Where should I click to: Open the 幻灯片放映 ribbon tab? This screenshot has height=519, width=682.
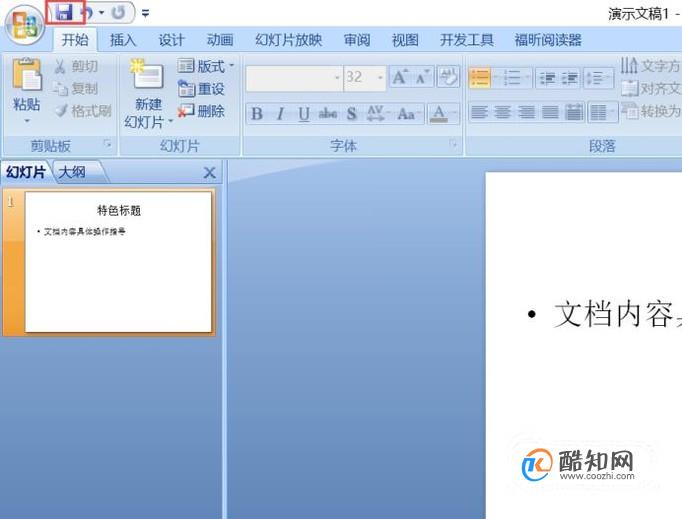point(288,40)
